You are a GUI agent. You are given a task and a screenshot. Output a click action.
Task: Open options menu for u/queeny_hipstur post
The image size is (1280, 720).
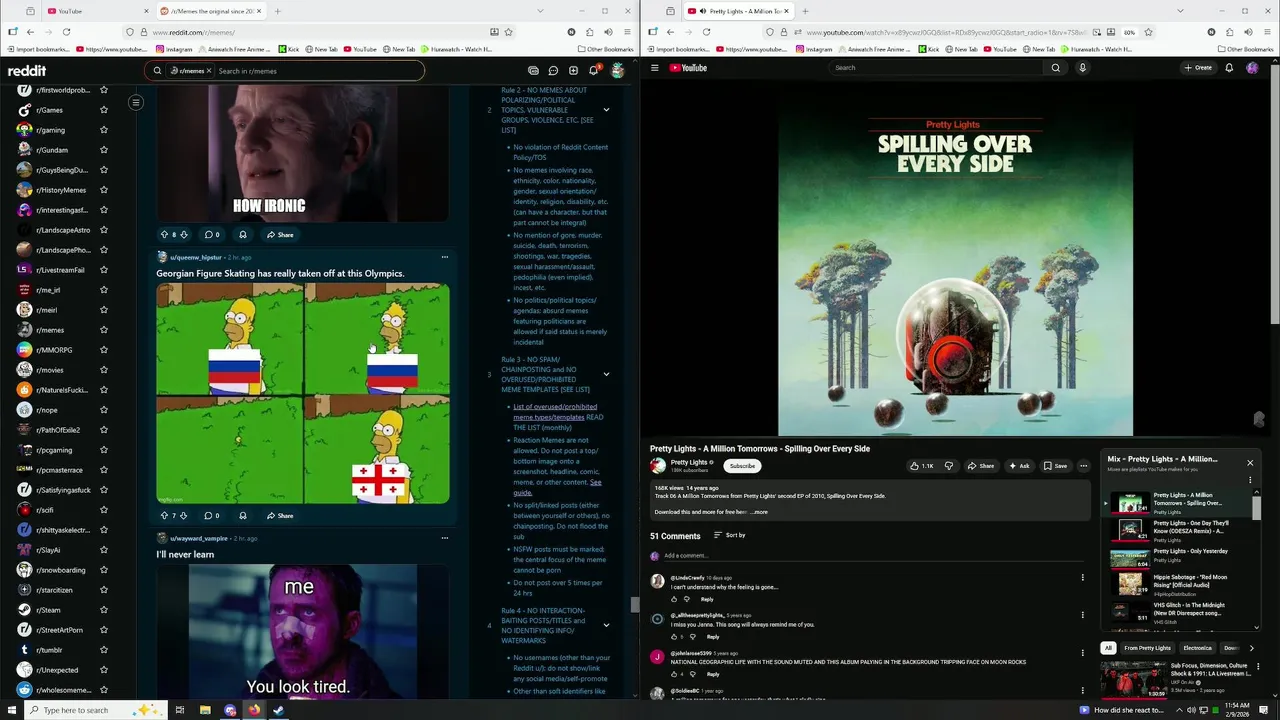pyautogui.click(x=445, y=257)
